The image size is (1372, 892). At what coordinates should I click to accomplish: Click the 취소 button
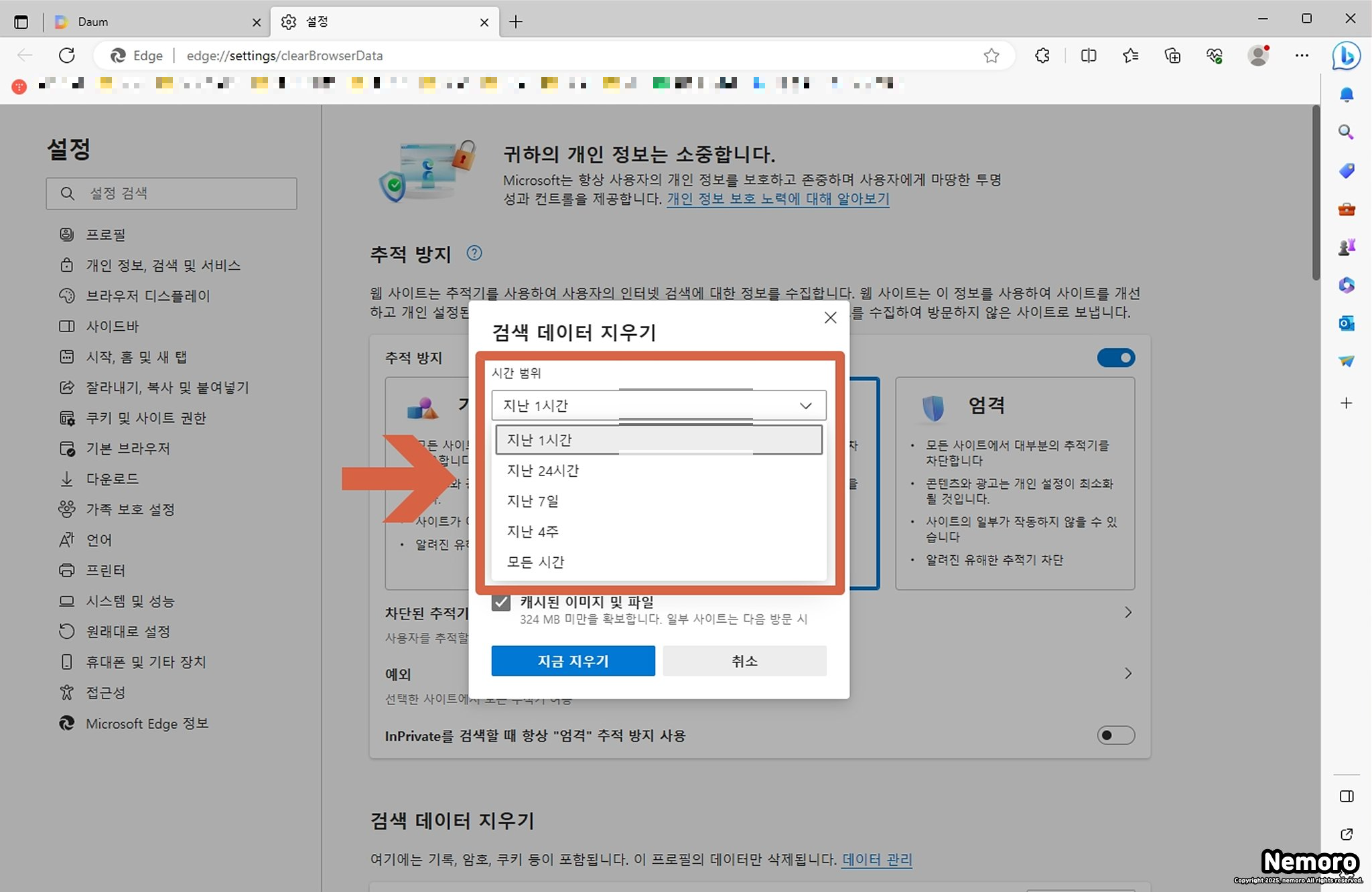pos(744,661)
